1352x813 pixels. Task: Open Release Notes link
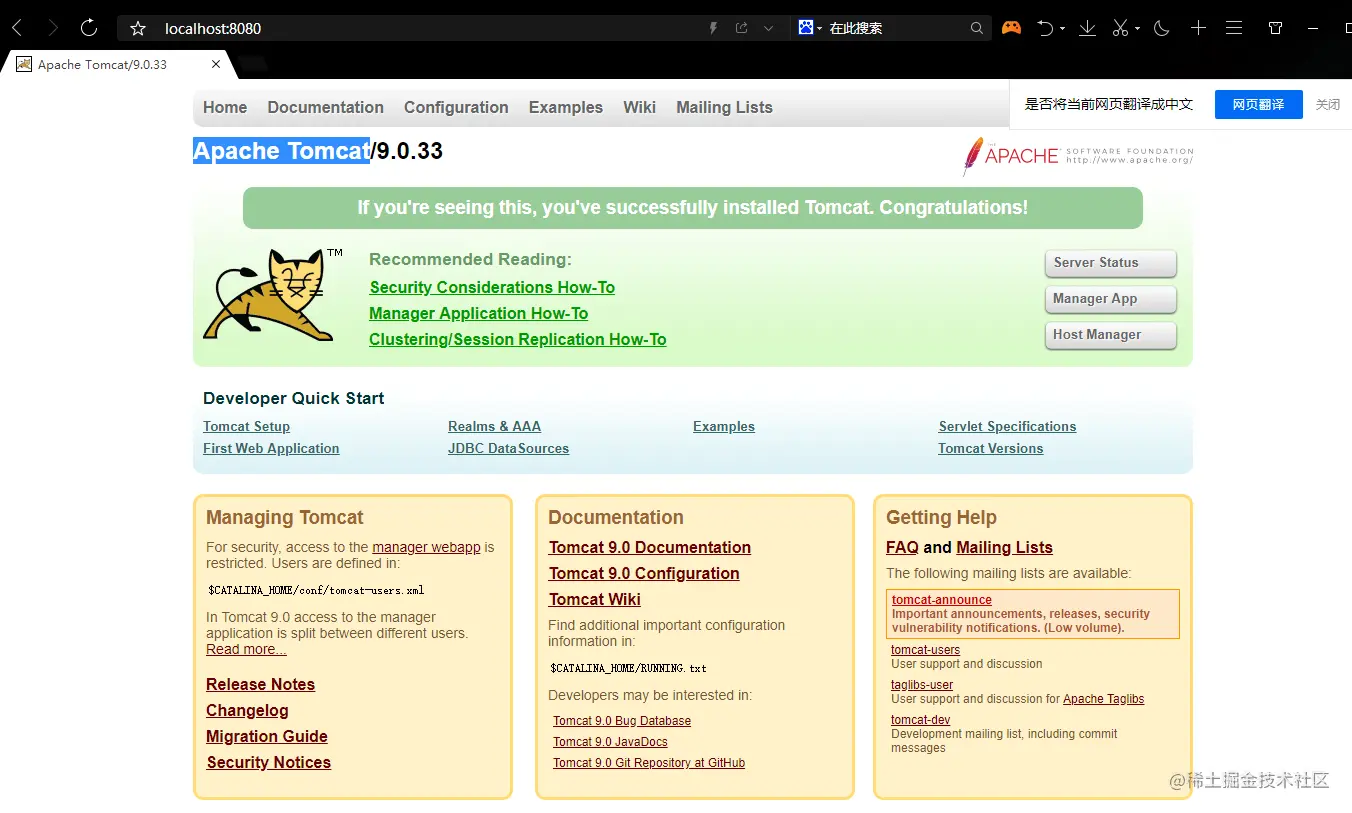[x=260, y=684]
